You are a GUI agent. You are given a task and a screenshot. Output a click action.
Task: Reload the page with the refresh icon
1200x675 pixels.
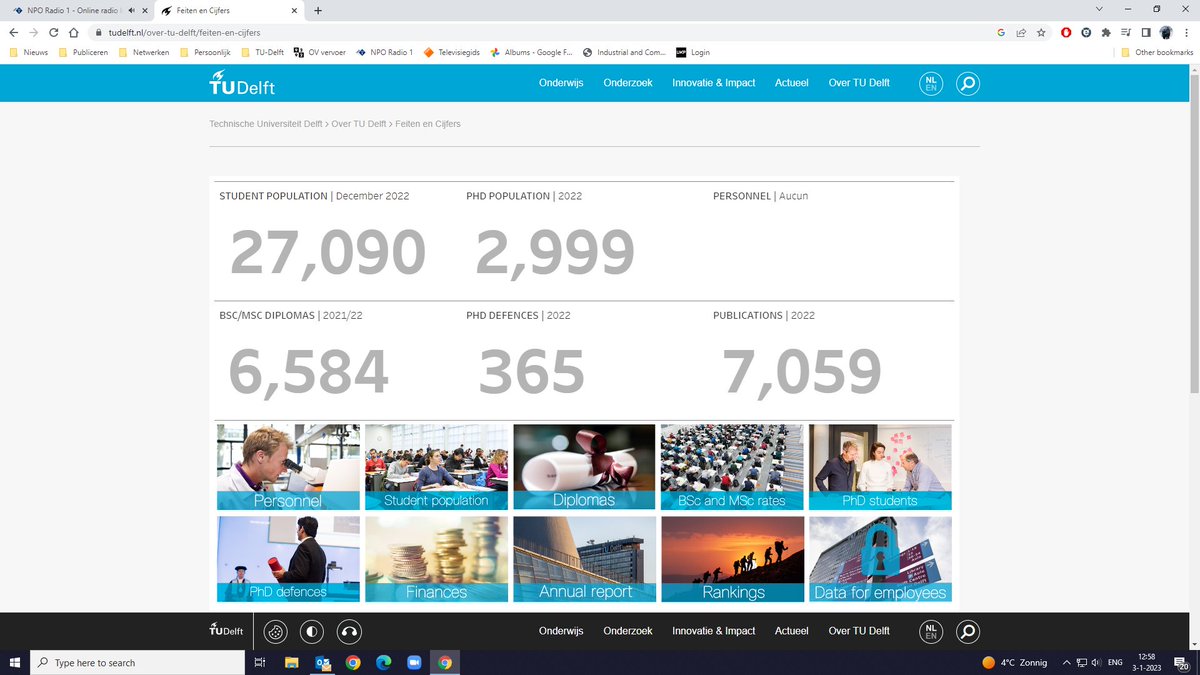coord(53,32)
